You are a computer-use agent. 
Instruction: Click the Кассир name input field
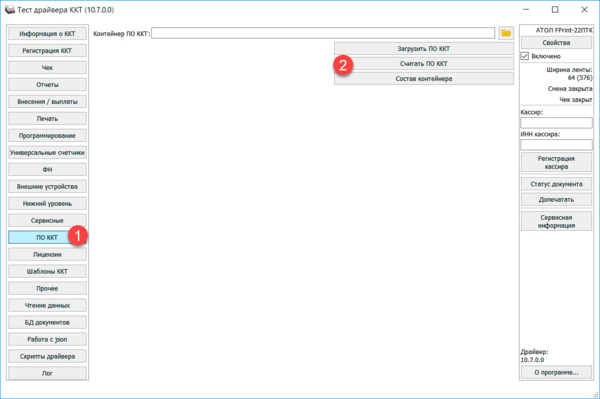556,122
